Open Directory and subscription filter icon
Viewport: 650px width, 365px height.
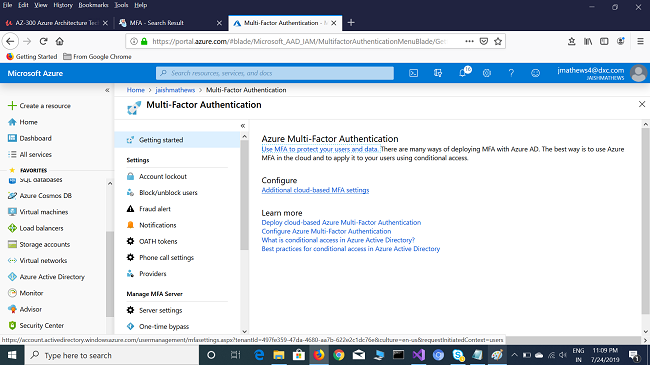click(x=438, y=73)
